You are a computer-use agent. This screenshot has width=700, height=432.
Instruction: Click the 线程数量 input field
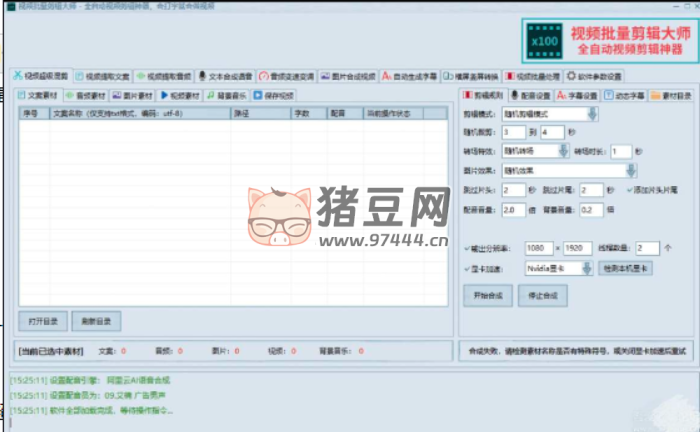pos(646,247)
